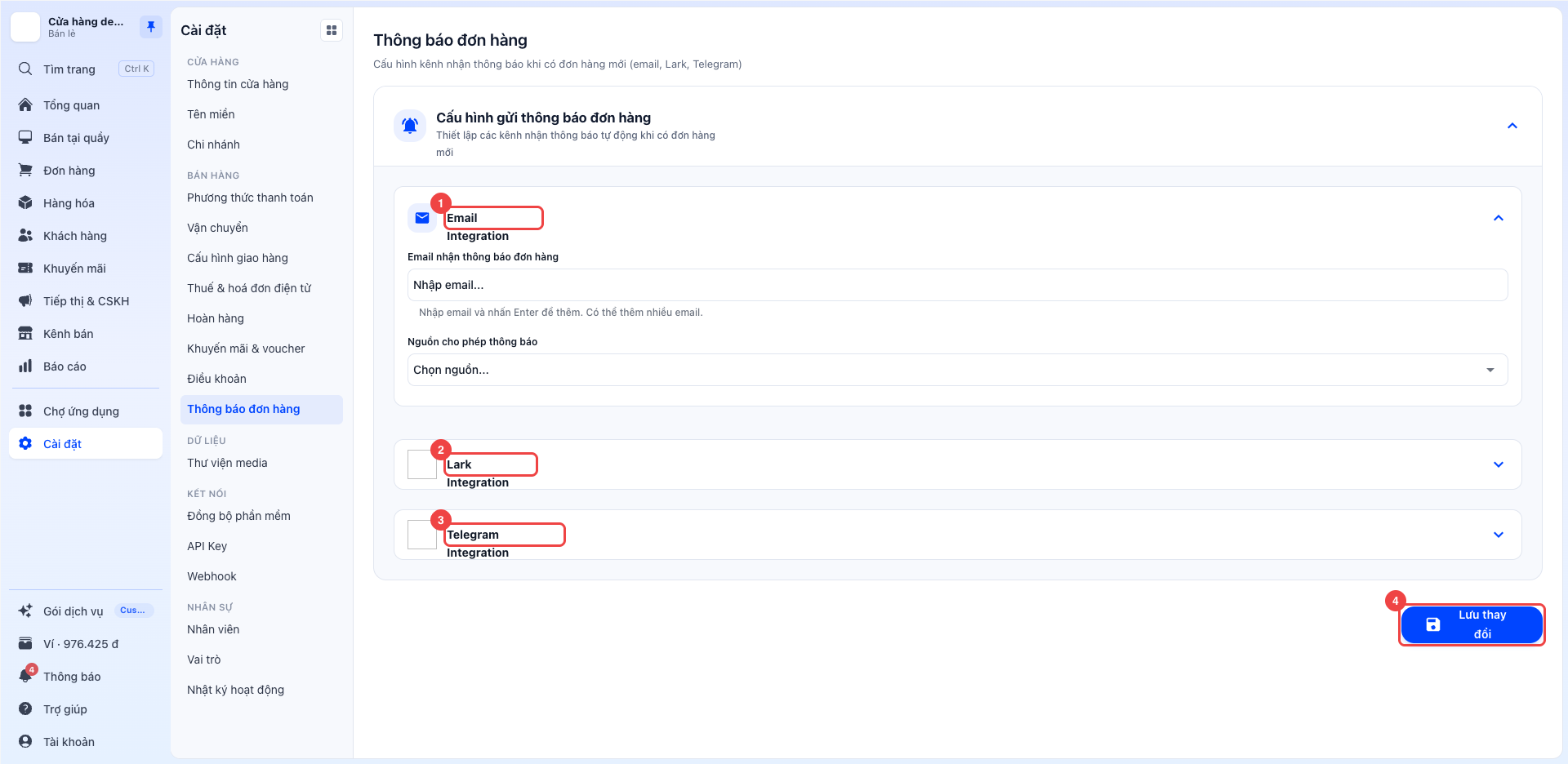The image size is (1568, 764).
Task: Open Hàng hóa box icon
Action: [25, 202]
